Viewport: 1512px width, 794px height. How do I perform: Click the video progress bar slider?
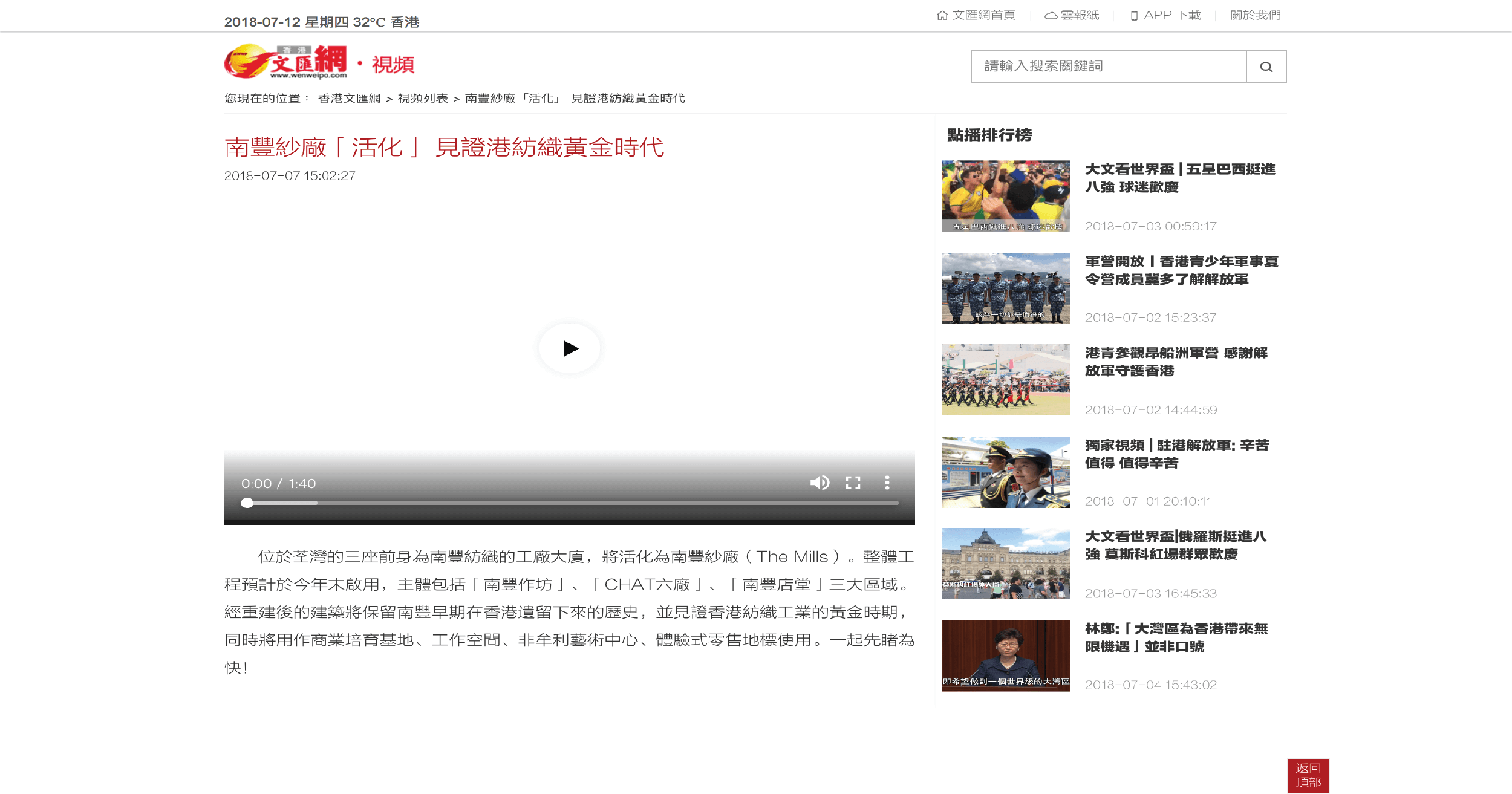[x=572, y=503]
